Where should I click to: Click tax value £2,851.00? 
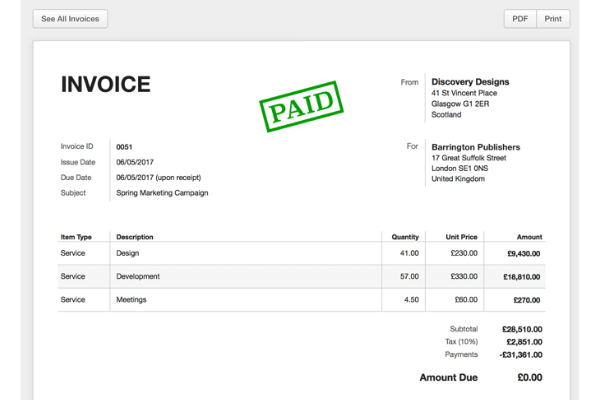coord(525,342)
